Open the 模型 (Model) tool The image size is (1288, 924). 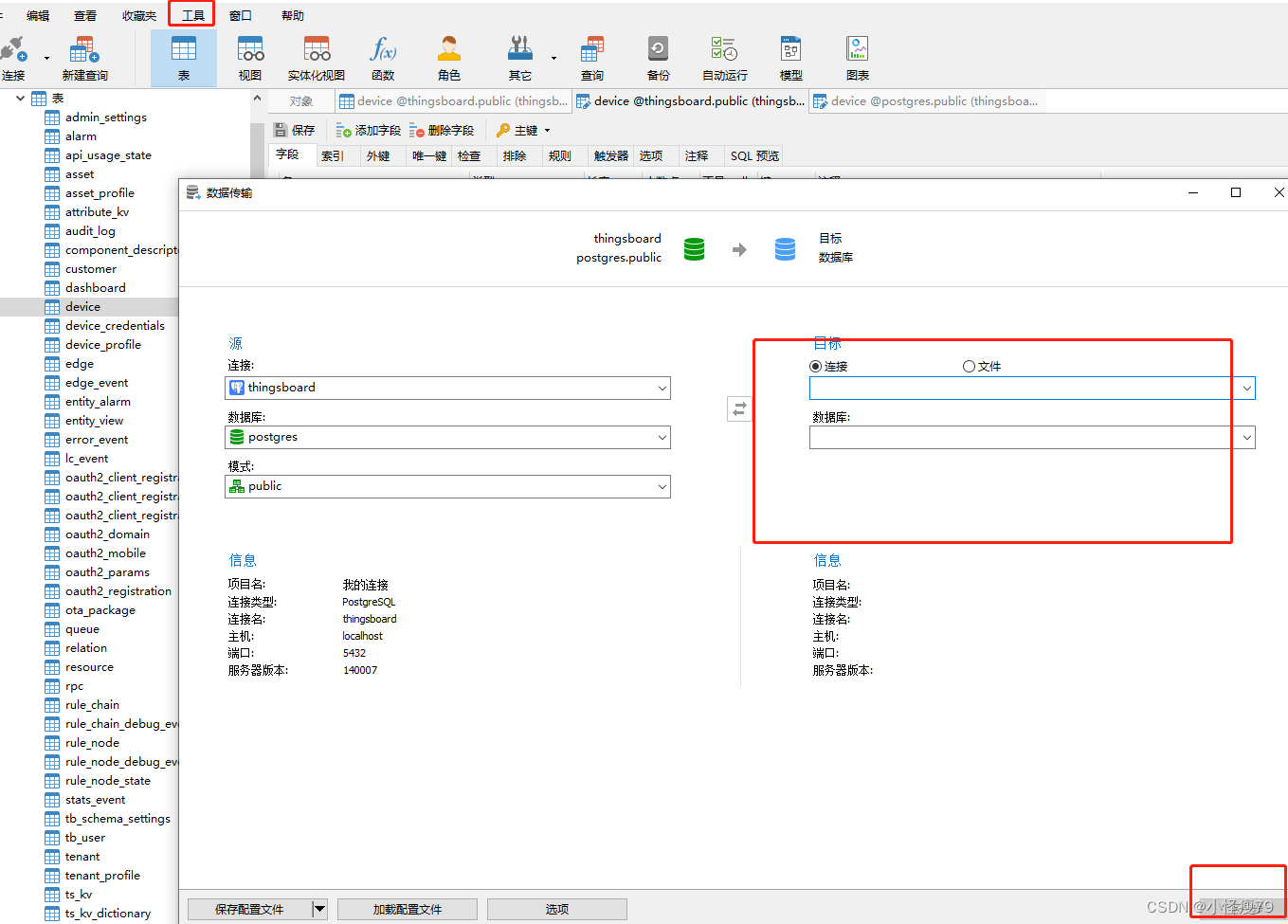coord(790,55)
